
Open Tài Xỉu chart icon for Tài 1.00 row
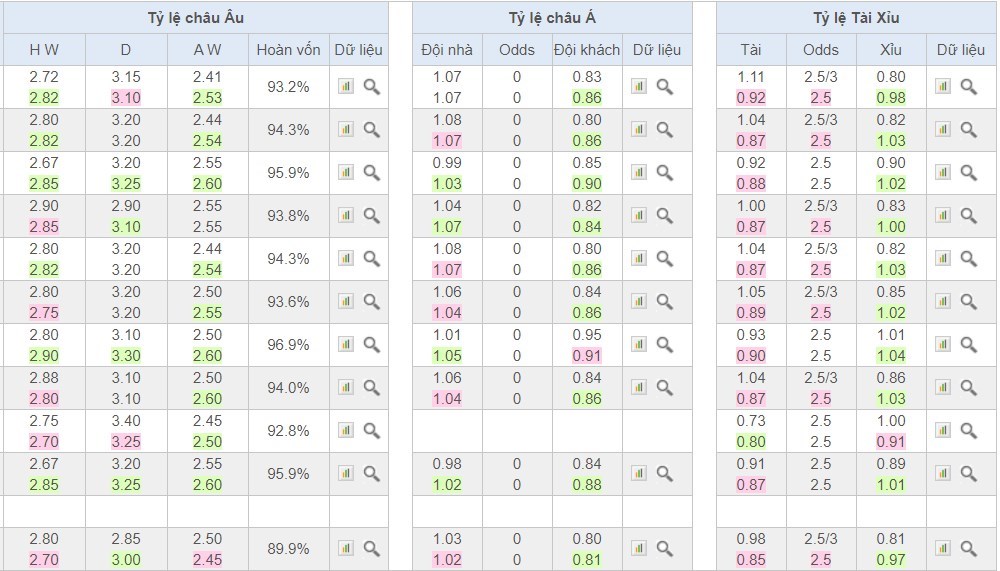point(943,215)
